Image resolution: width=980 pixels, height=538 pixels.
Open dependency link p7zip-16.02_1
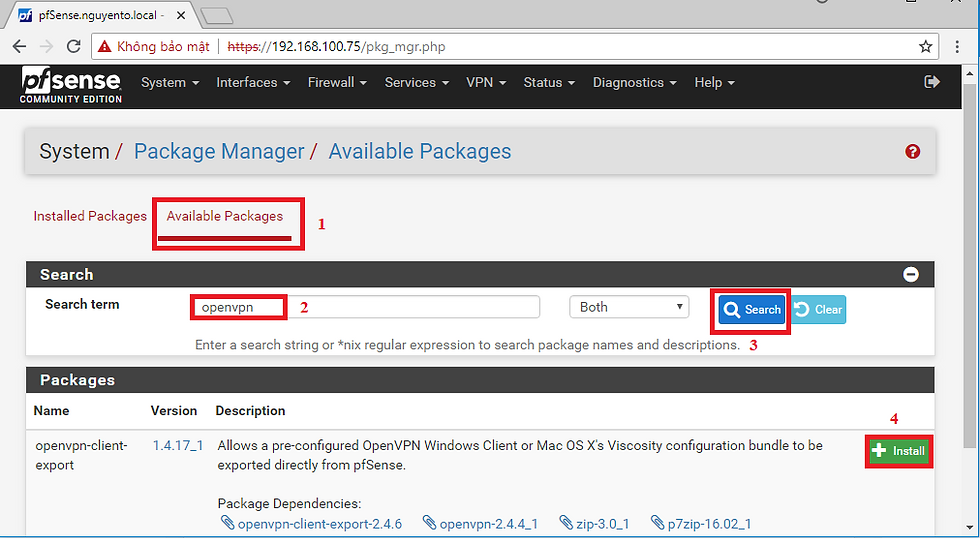point(701,523)
